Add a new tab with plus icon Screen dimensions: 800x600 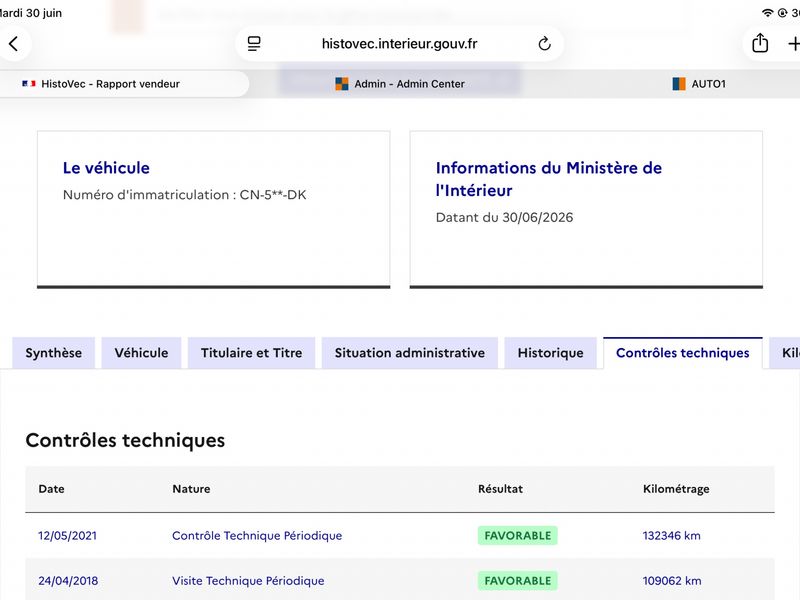794,44
